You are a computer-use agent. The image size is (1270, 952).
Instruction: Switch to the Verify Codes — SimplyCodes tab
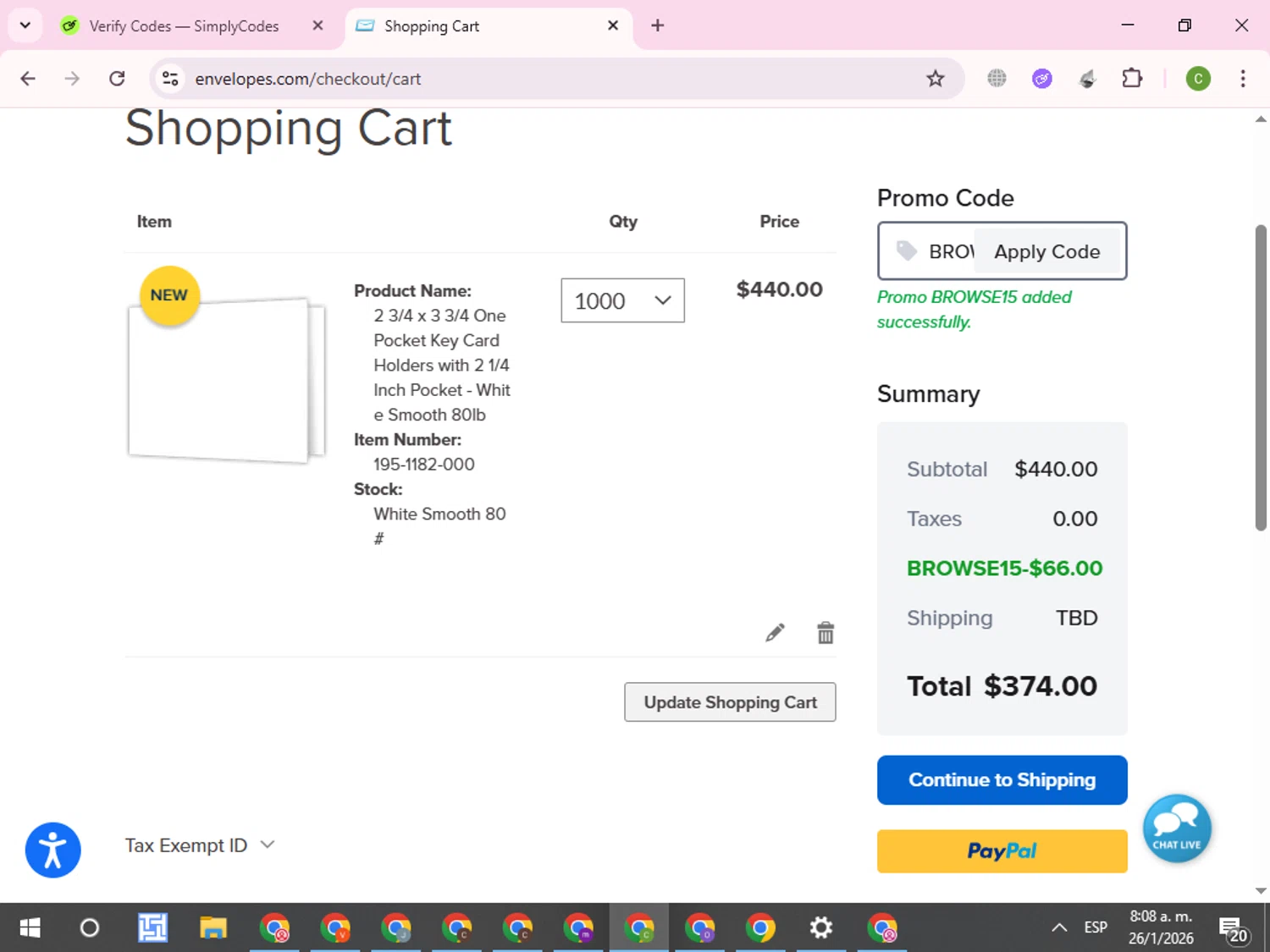[184, 26]
